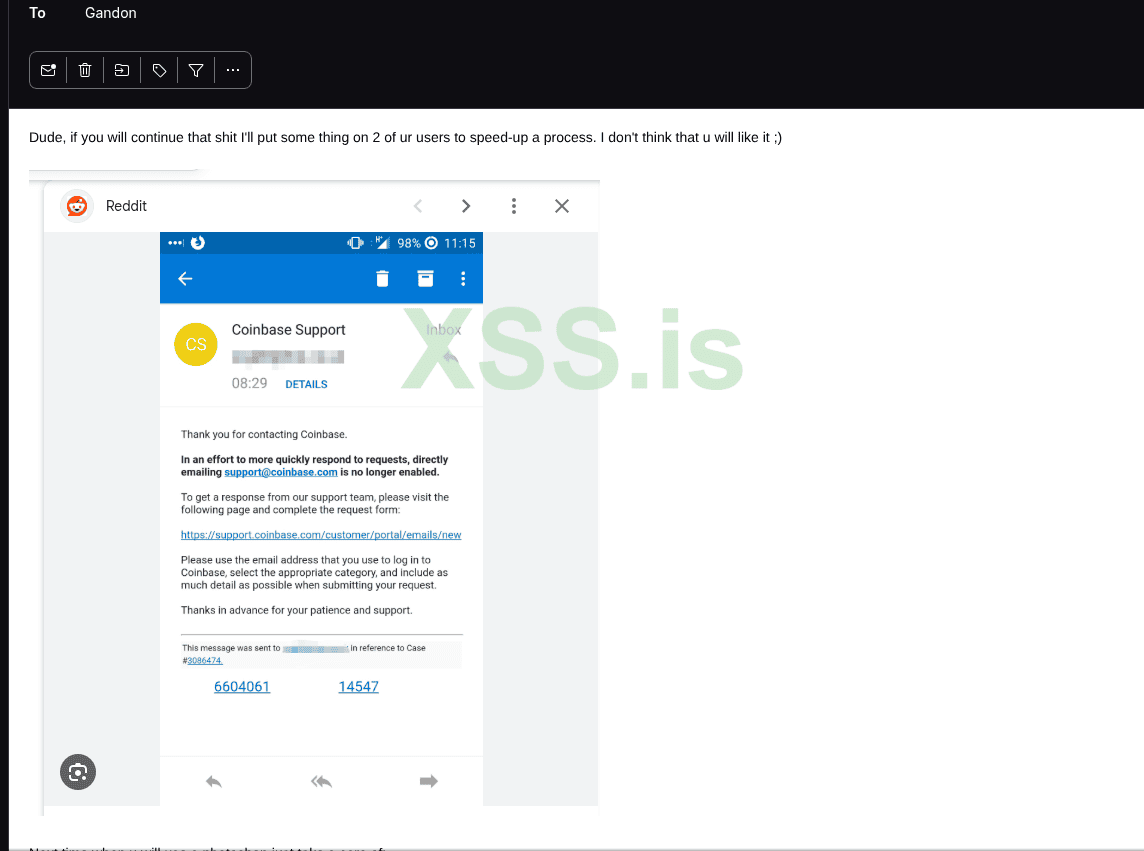
Task: Click the image search lens icon
Action: [x=78, y=772]
